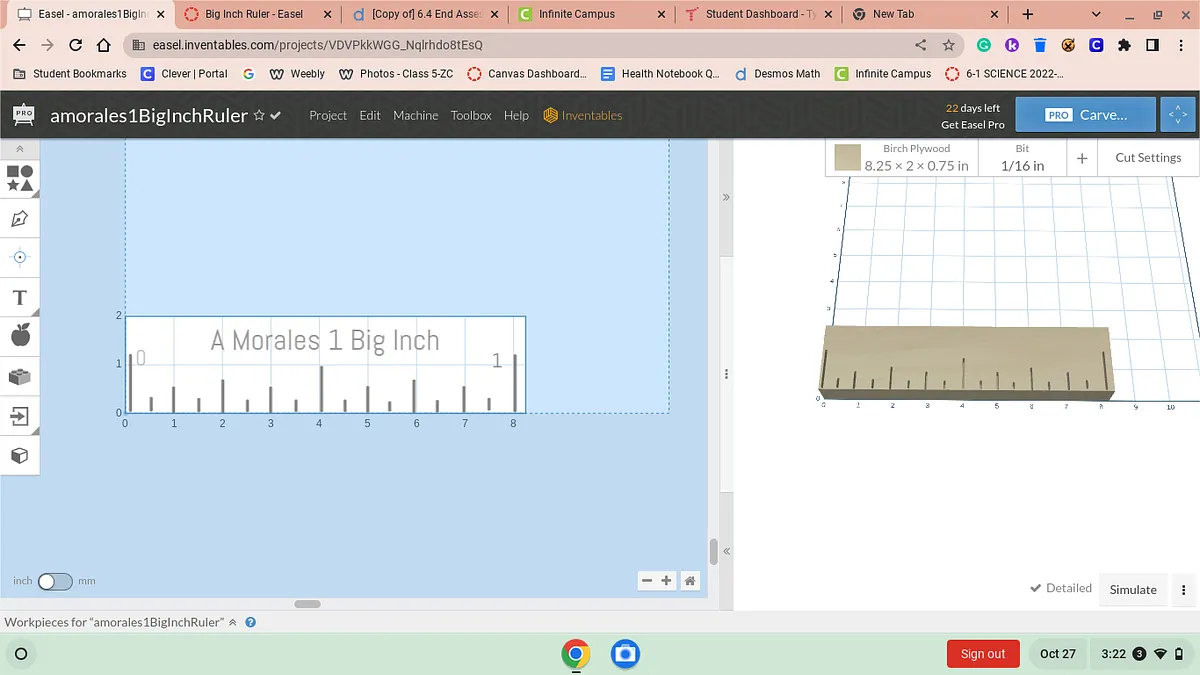Open the building block apps icon

pos(20,377)
